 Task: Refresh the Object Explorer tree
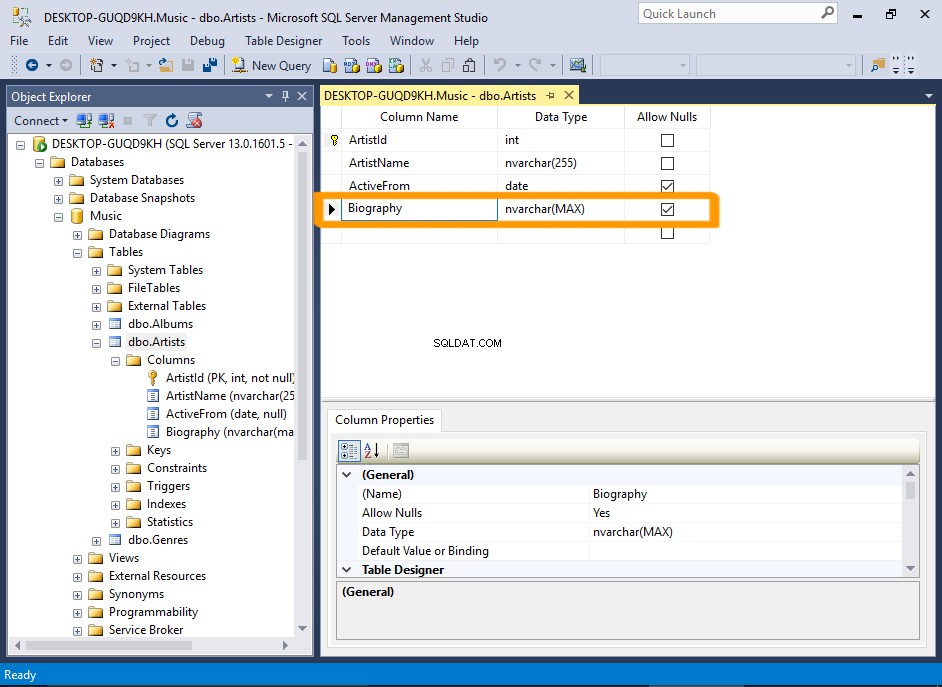coord(172,121)
